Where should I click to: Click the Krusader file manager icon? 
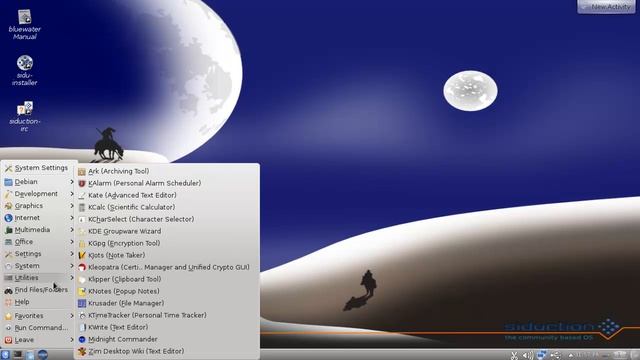click(x=82, y=303)
